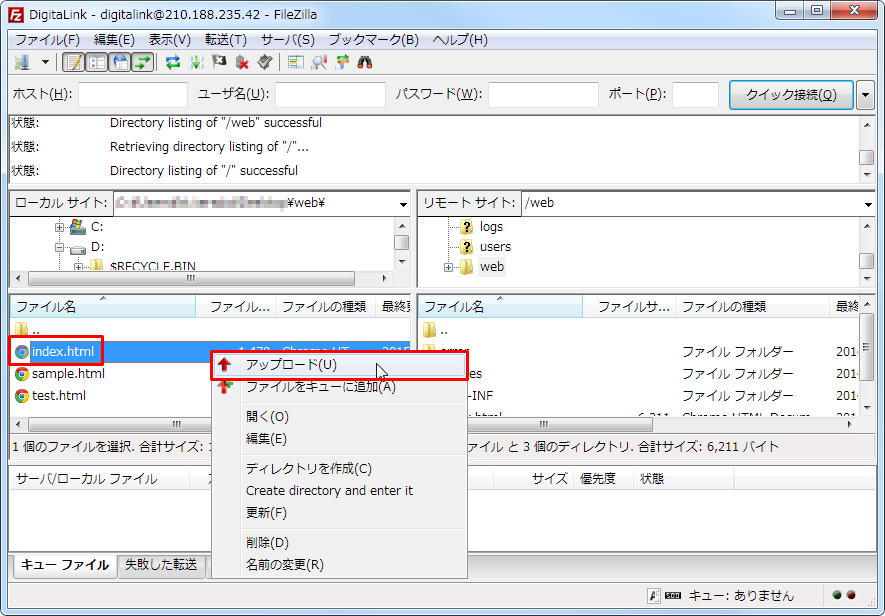885x616 pixels.
Task: Open the arrow dropdown beside Site Manager
Action: 45,62
